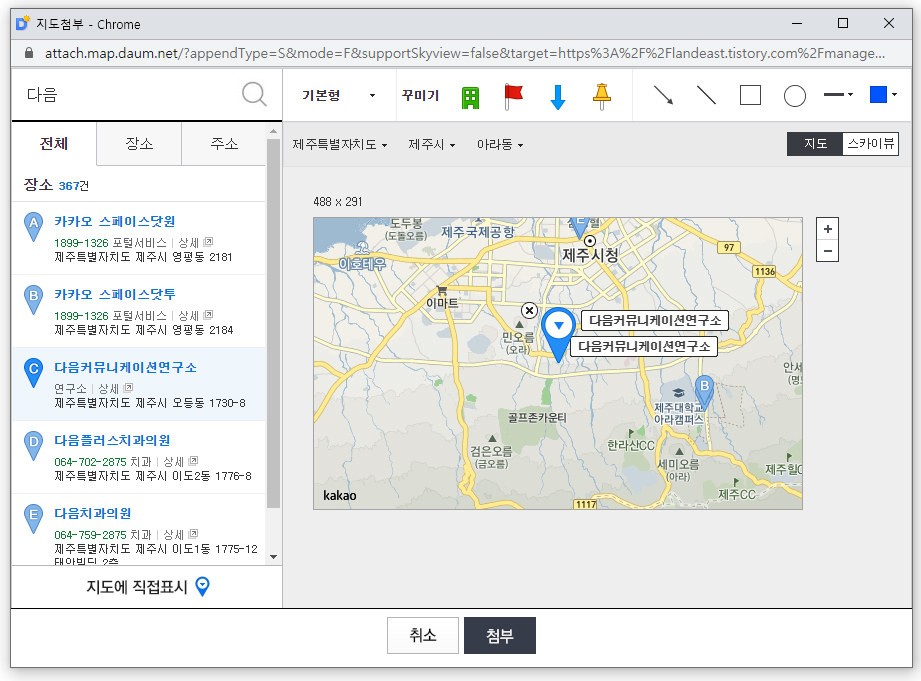Select the 주소 tab
The height and width of the screenshot is (681, 921).
click(x=224, y=144)
